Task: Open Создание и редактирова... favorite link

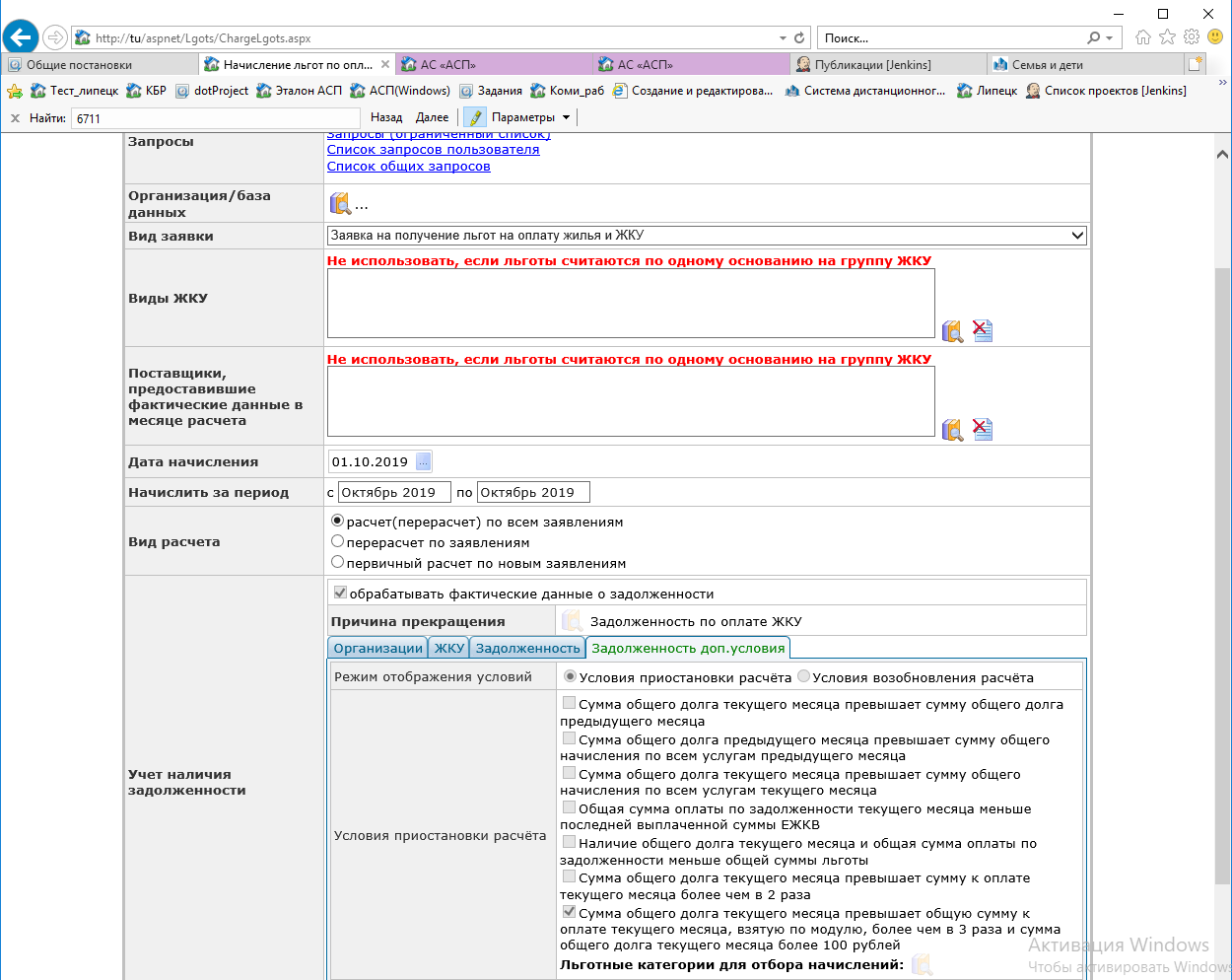Action: click(692, 91)
